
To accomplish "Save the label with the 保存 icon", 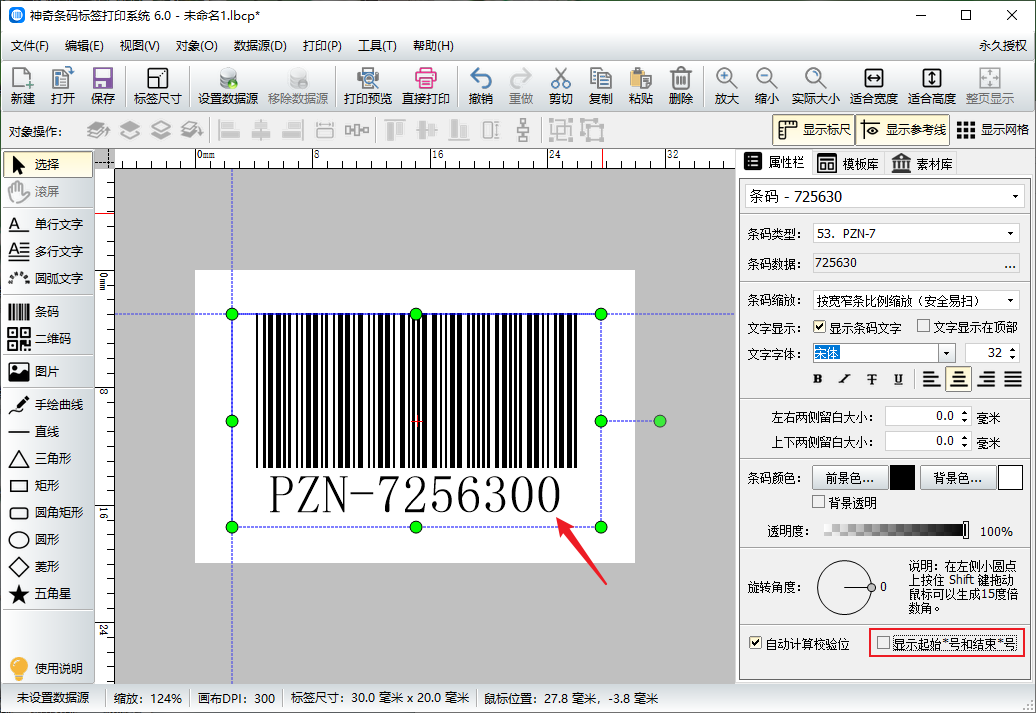I will tap(102, 86).
